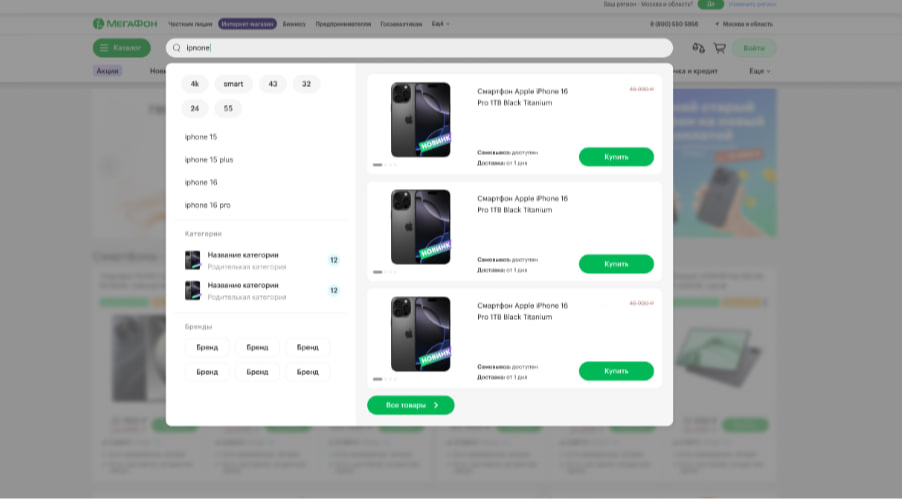Expand the Ещё menu beside Госзаказчикам
This screenshot has height=499, width=905.
pos(440,23)
